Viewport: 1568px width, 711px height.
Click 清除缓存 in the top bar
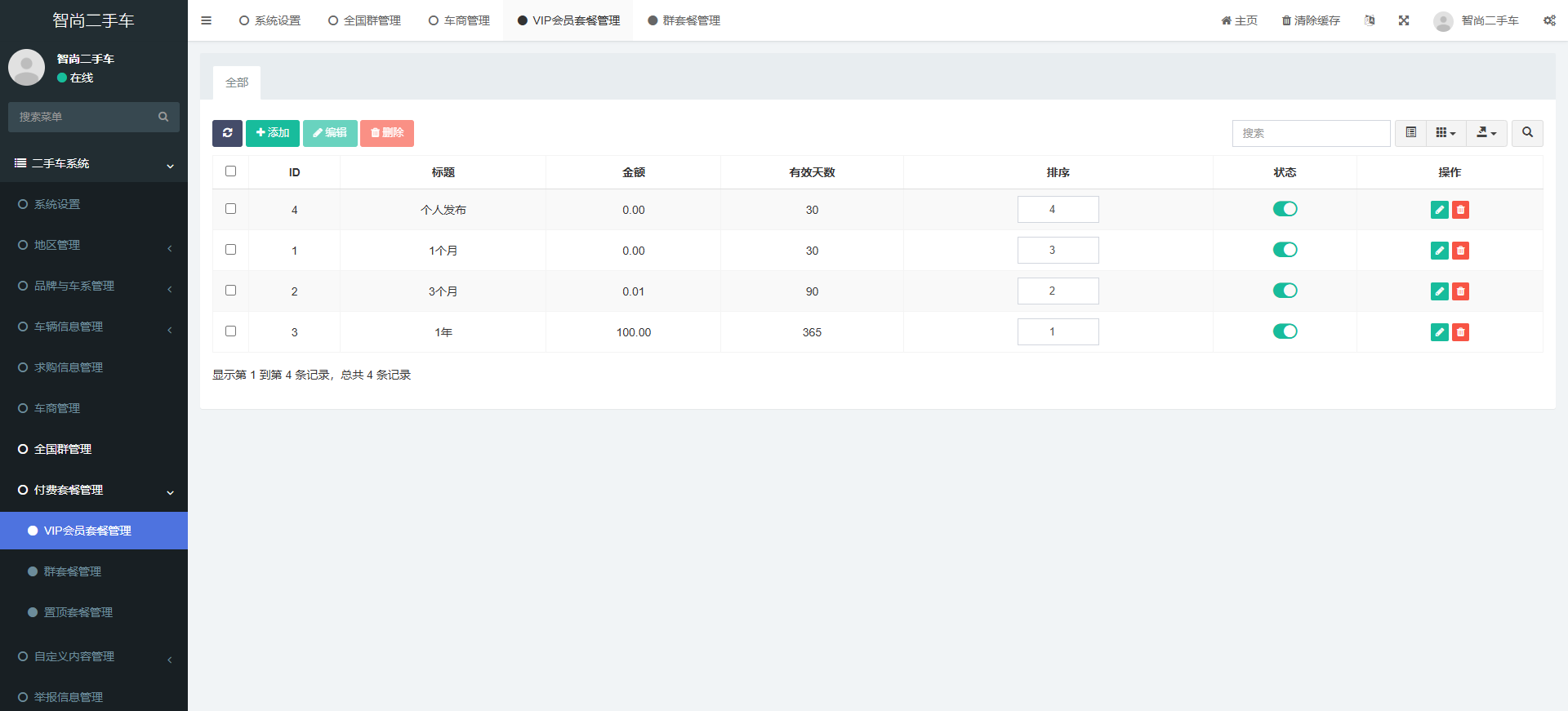1311,20
